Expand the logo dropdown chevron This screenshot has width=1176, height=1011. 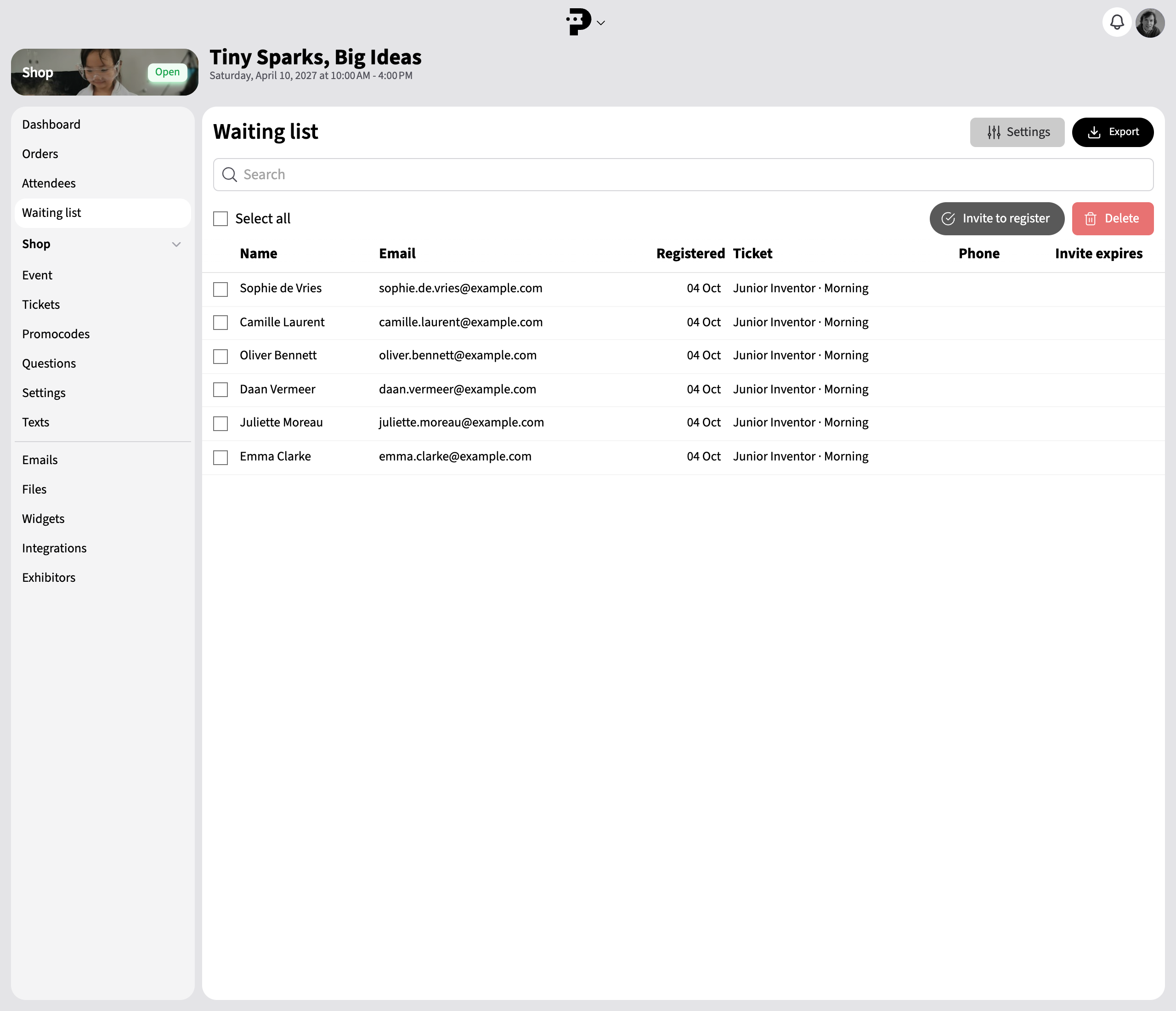(600, 23)
